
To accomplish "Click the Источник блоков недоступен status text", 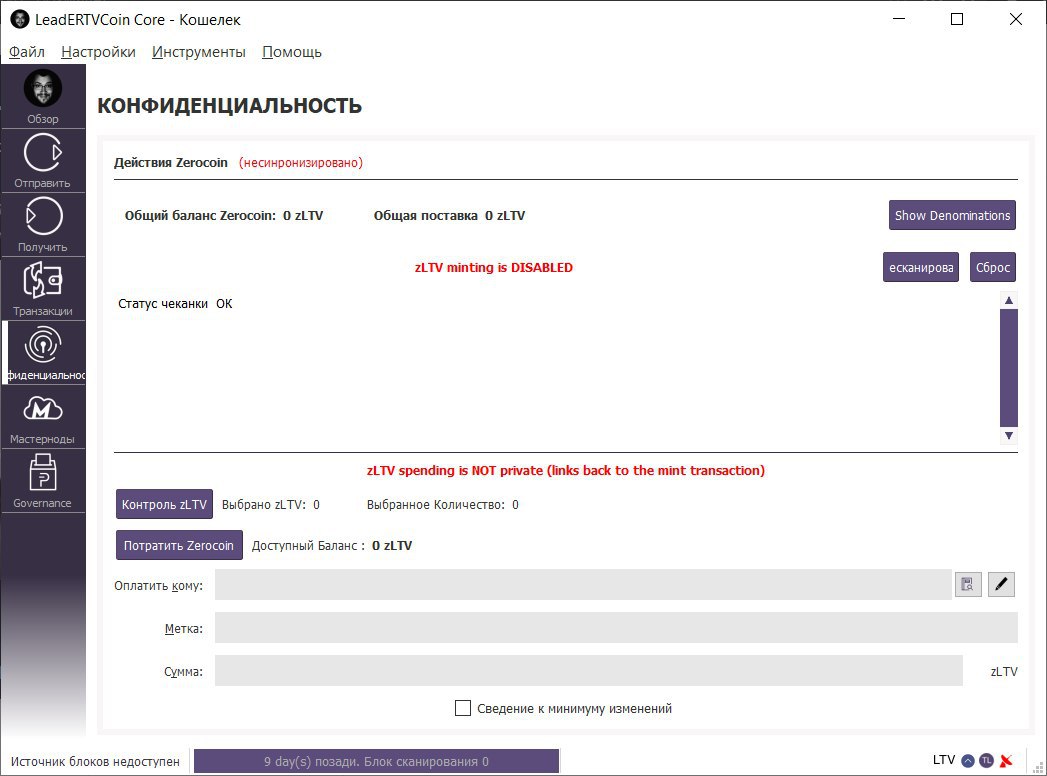I will pos(95,761).
